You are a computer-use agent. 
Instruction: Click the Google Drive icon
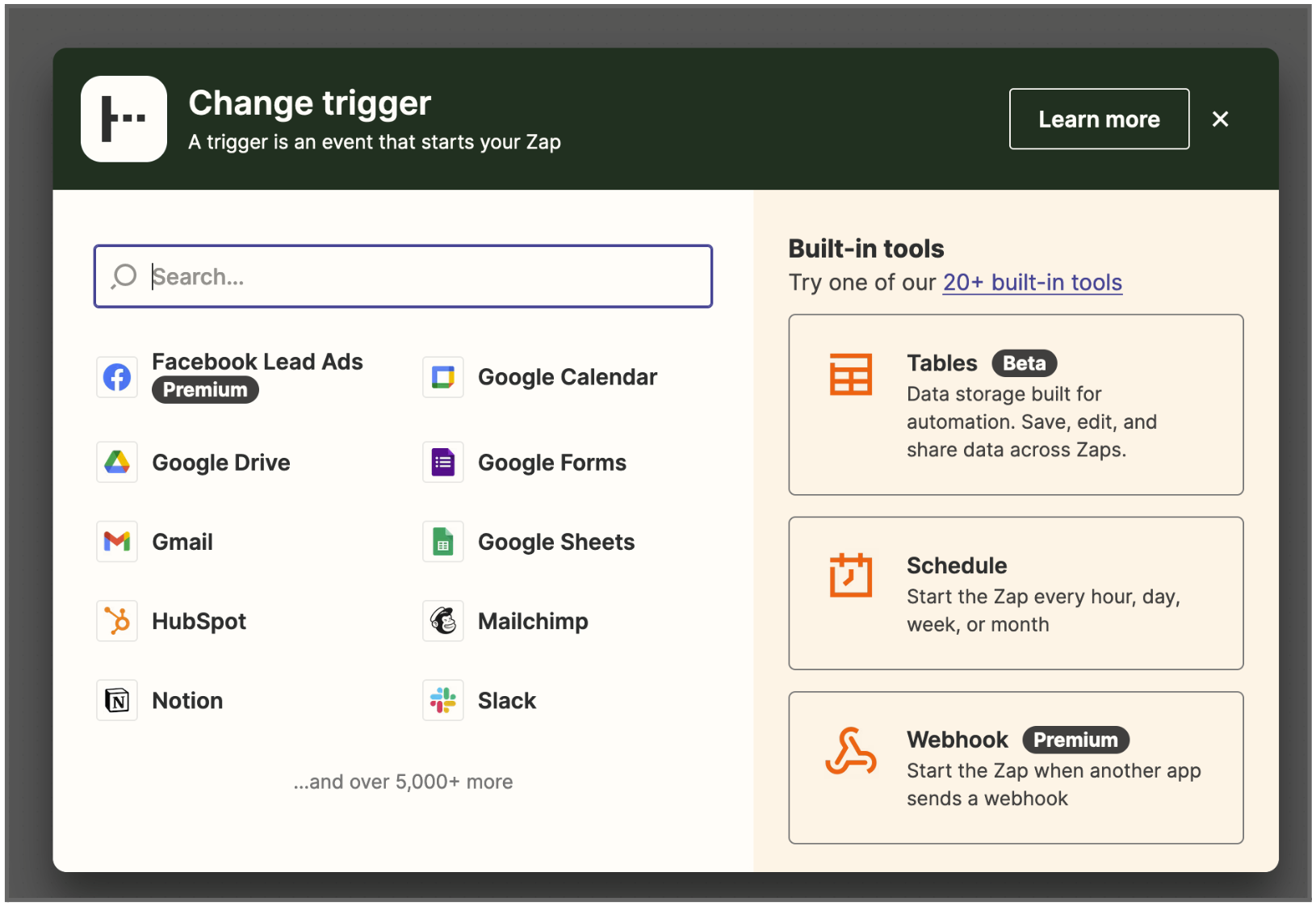pyautogui.click(x=117, y=462)
